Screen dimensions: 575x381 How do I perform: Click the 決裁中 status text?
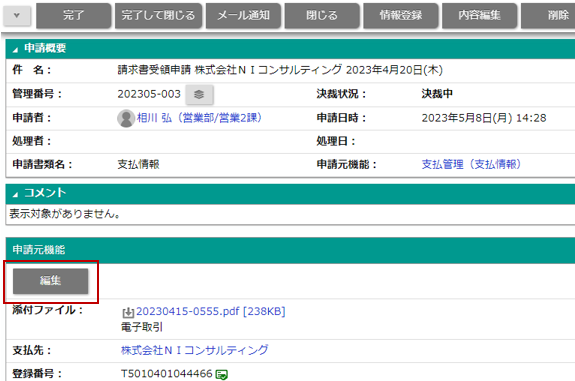click(437, 94)
